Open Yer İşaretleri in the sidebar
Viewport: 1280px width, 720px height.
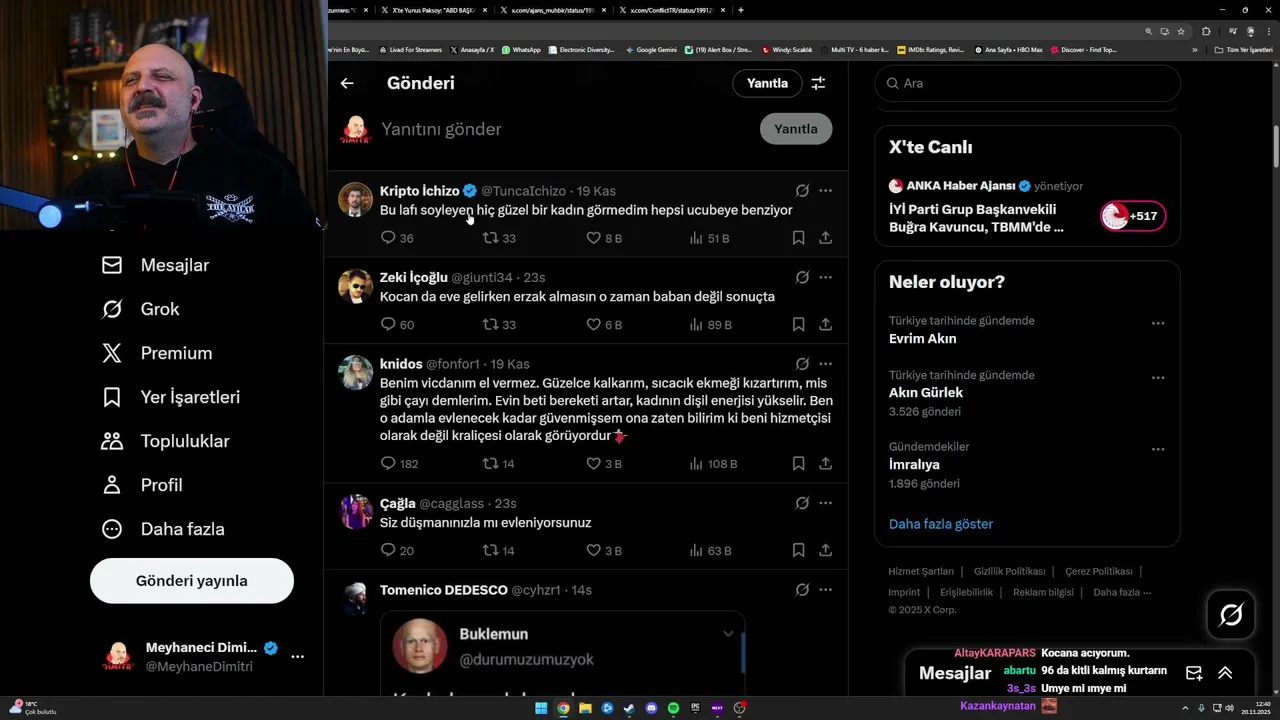pyautogui.click(x=170, y=397)
